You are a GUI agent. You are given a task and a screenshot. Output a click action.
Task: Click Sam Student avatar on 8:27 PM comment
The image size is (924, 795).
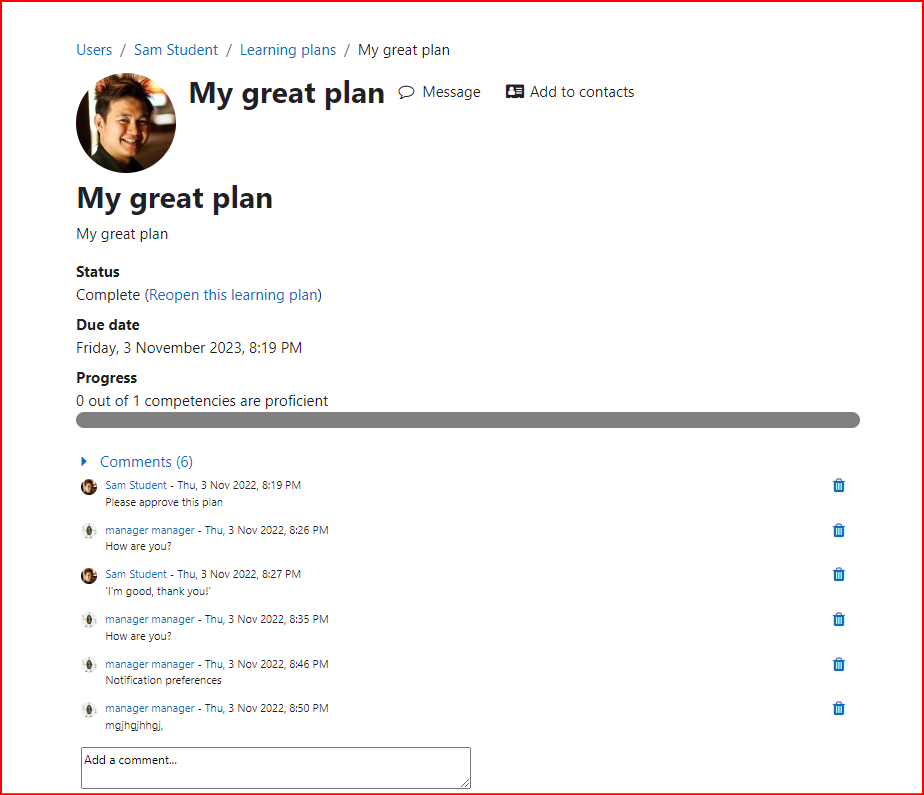pos(89,576)
